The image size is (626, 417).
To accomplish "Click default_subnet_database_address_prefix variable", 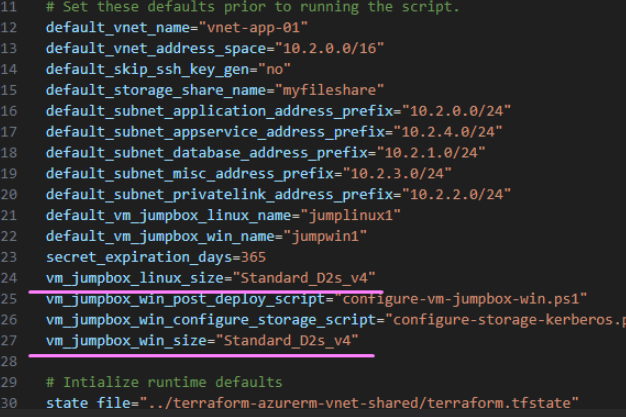I will click(207, 153).
